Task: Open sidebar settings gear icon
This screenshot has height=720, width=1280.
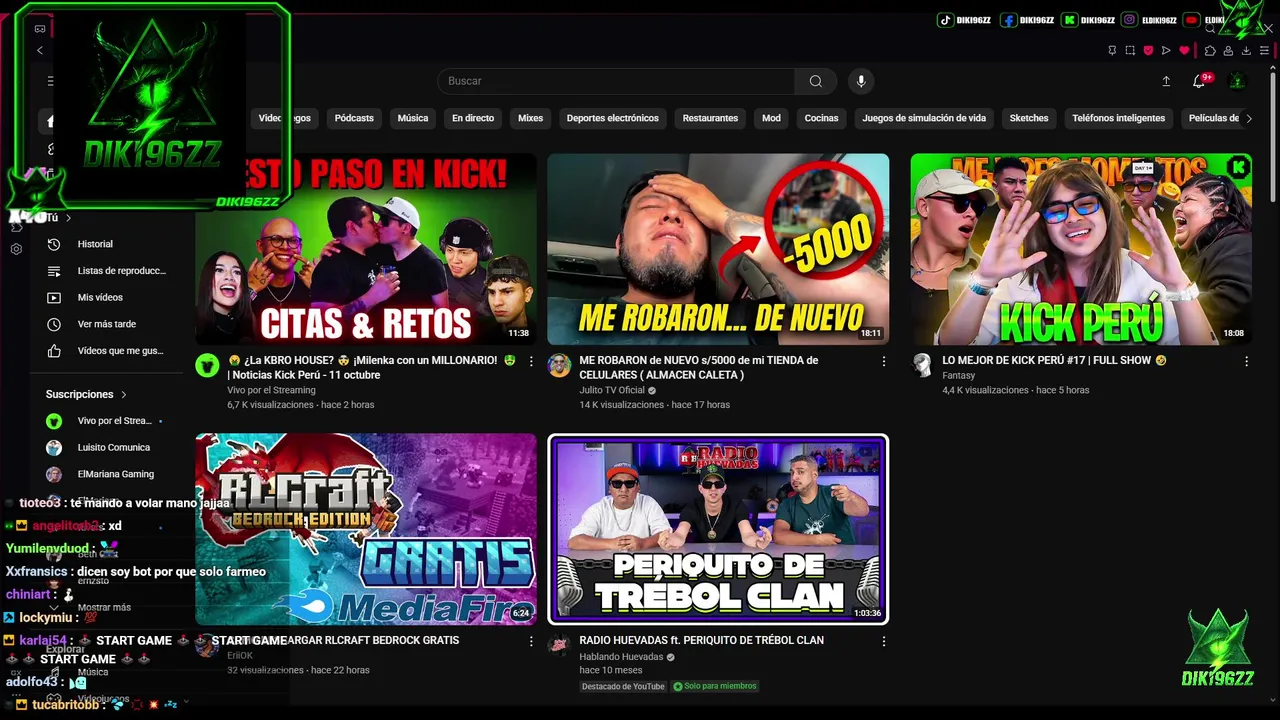Action: [x=16, y=249]
